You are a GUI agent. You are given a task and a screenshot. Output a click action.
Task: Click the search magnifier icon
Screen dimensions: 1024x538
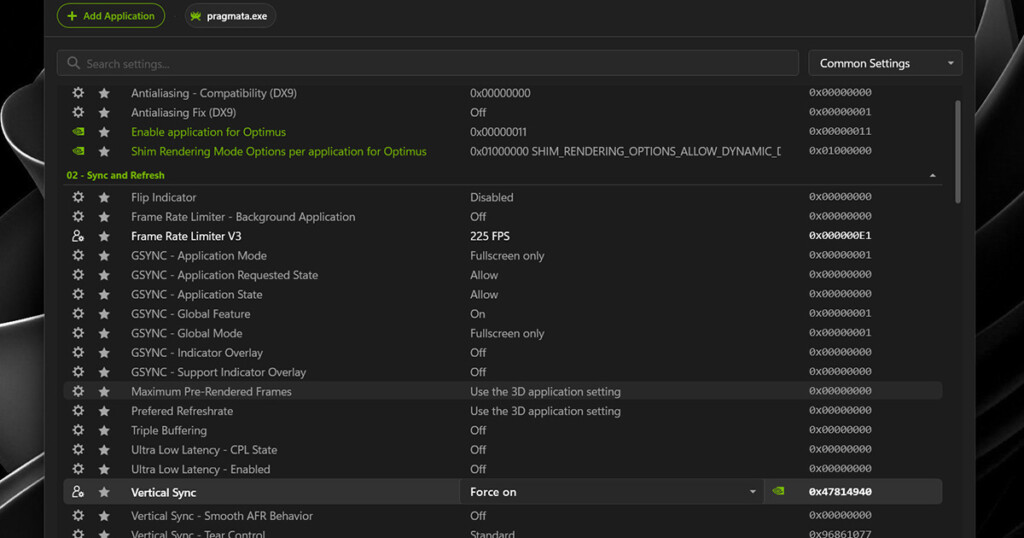(x=73, y=63)
